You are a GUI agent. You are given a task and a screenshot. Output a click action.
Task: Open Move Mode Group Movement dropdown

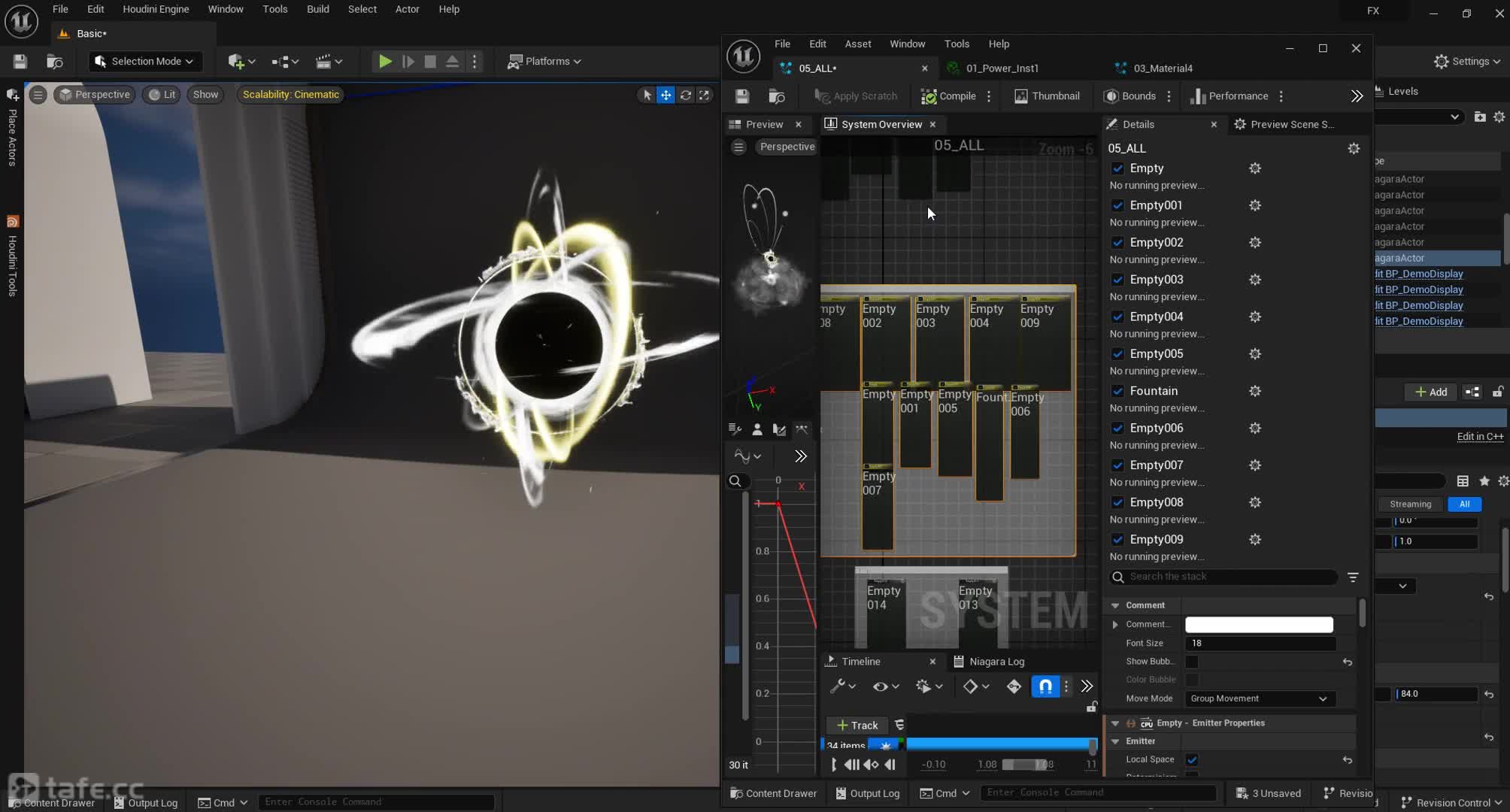[x=1260, y=699]
